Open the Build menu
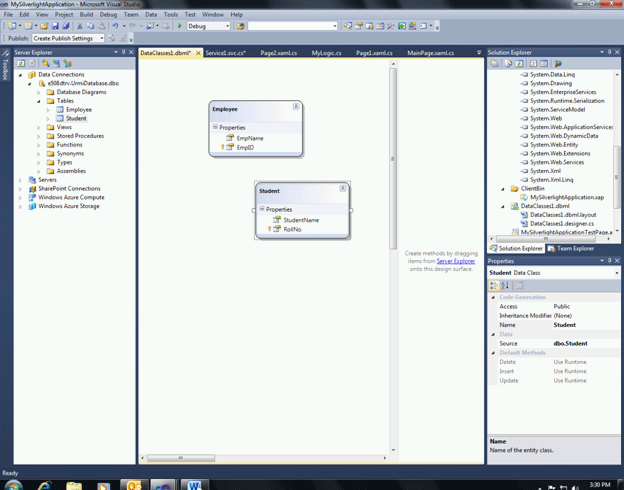Image resolution: width=624 pixels, height=490 pixels. [86, 14]
